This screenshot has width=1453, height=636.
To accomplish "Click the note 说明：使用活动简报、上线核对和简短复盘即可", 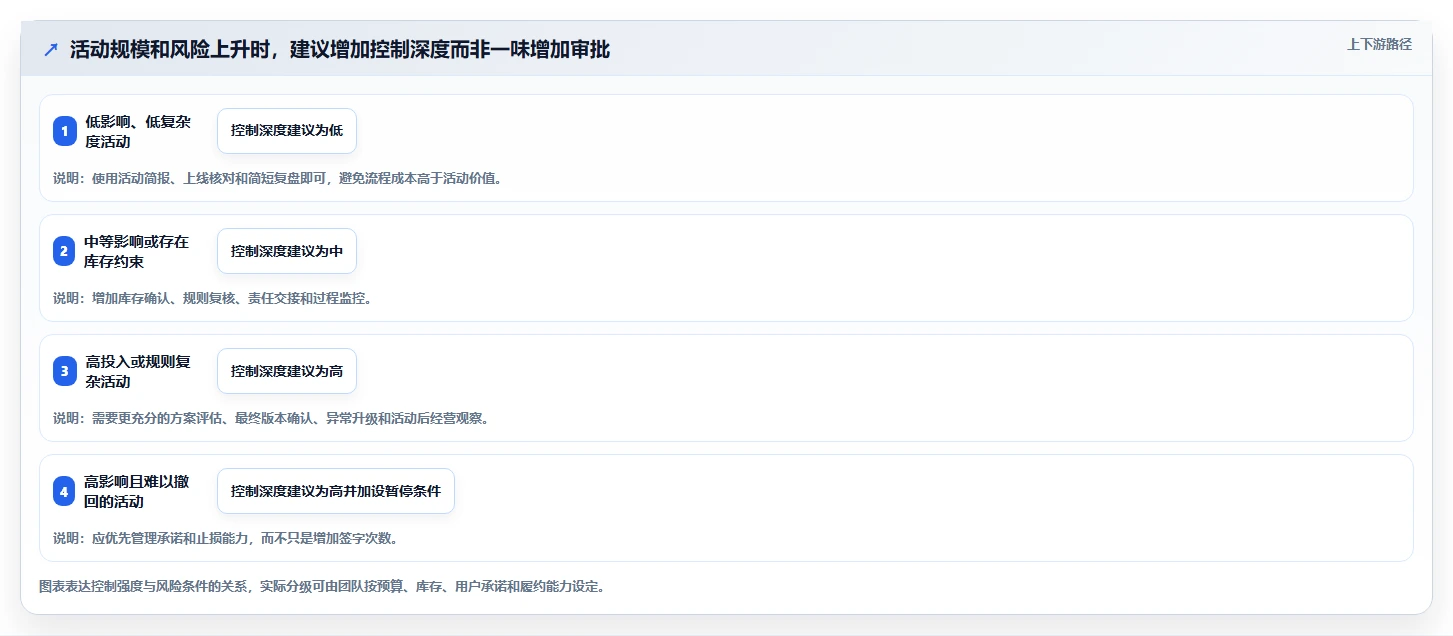I will pos(277,178).
